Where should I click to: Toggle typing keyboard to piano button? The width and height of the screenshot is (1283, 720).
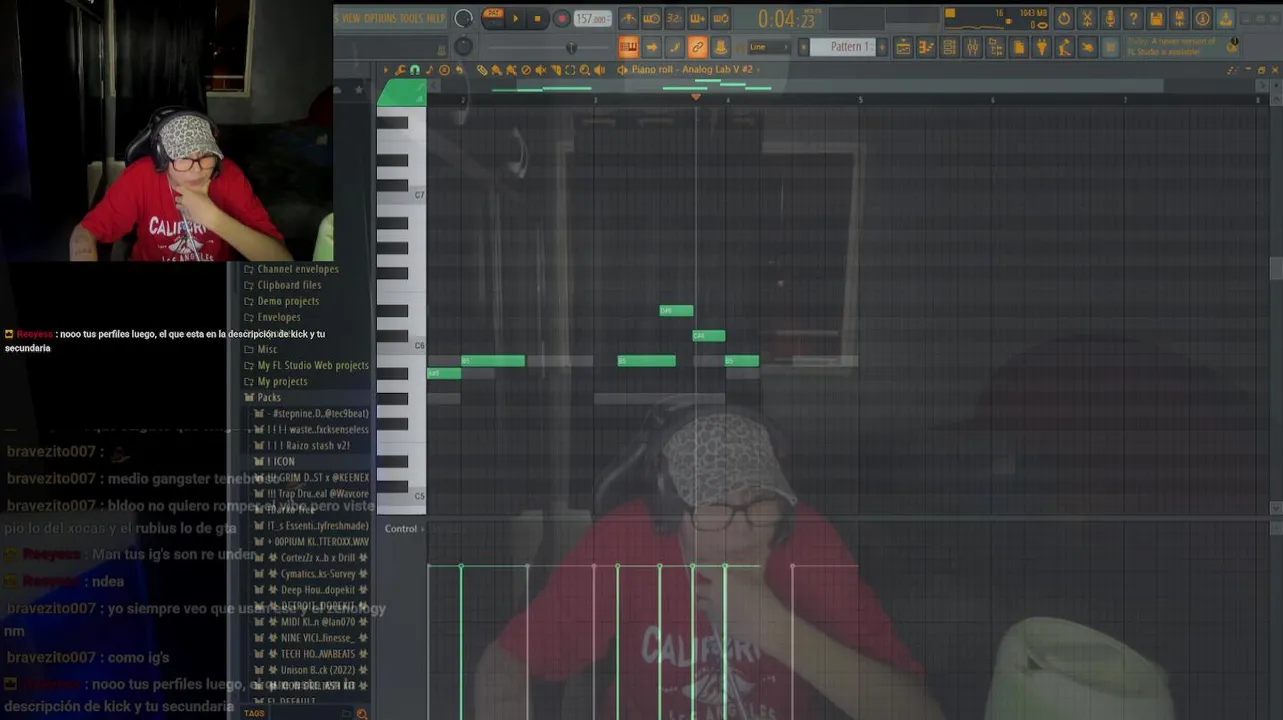629,47
